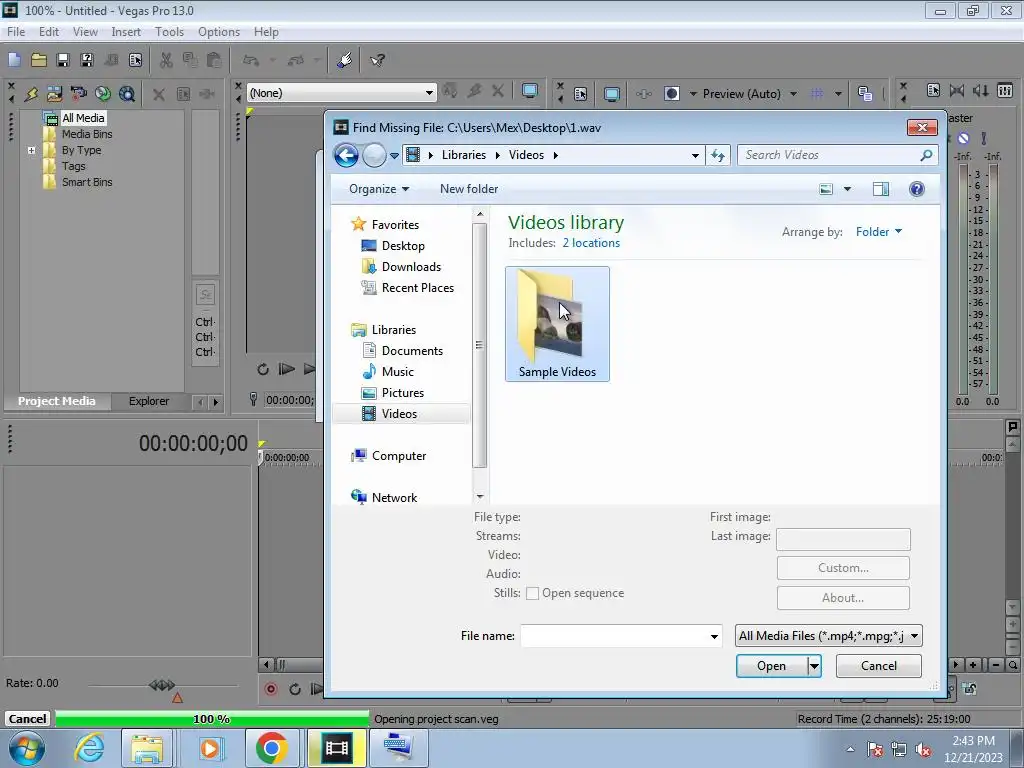Click the Open Mixing Console icon

[1005, 90]
